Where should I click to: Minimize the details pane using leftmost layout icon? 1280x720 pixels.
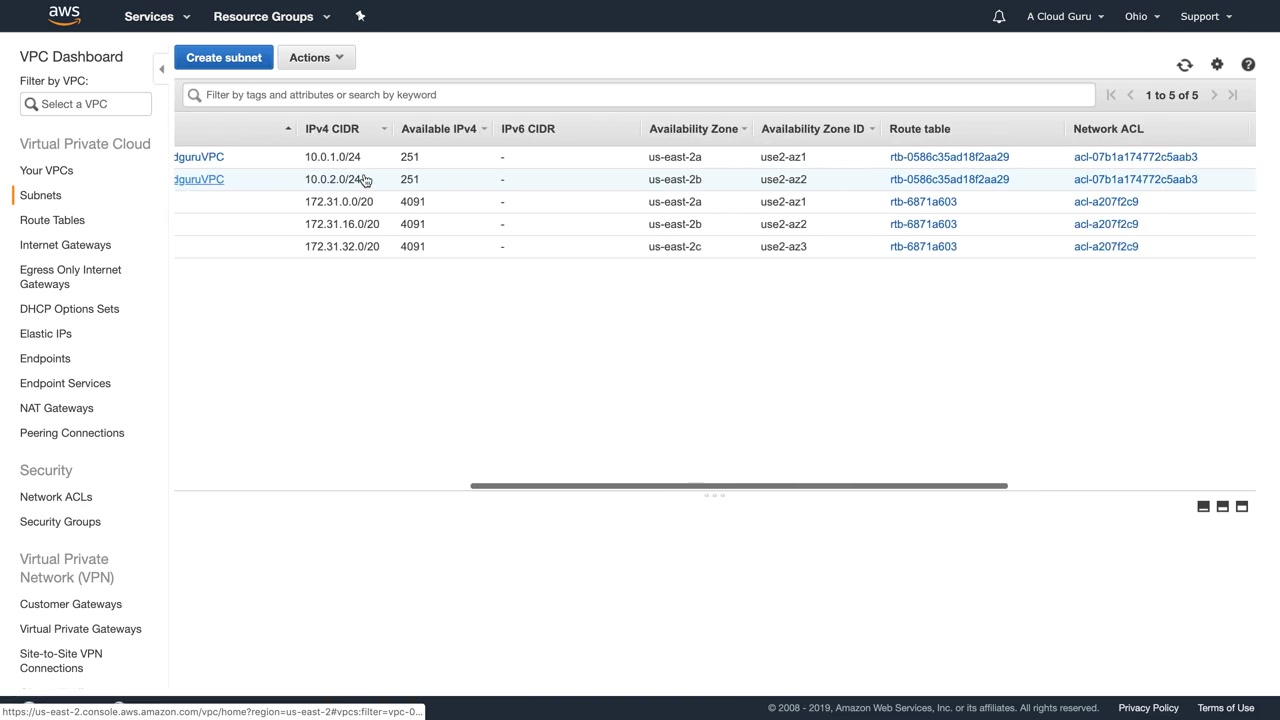1203,507
